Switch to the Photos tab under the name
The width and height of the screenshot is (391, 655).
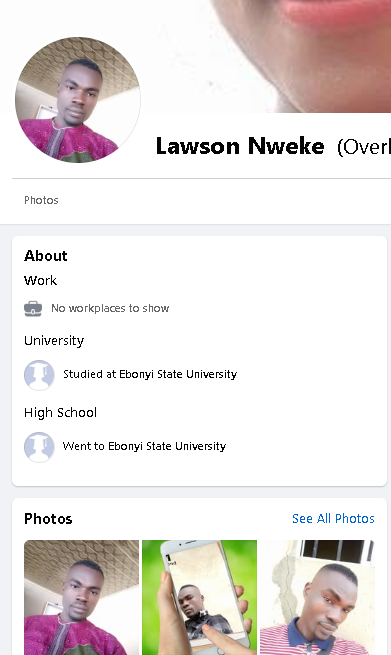pyautogui.click(x=41, y=200)
